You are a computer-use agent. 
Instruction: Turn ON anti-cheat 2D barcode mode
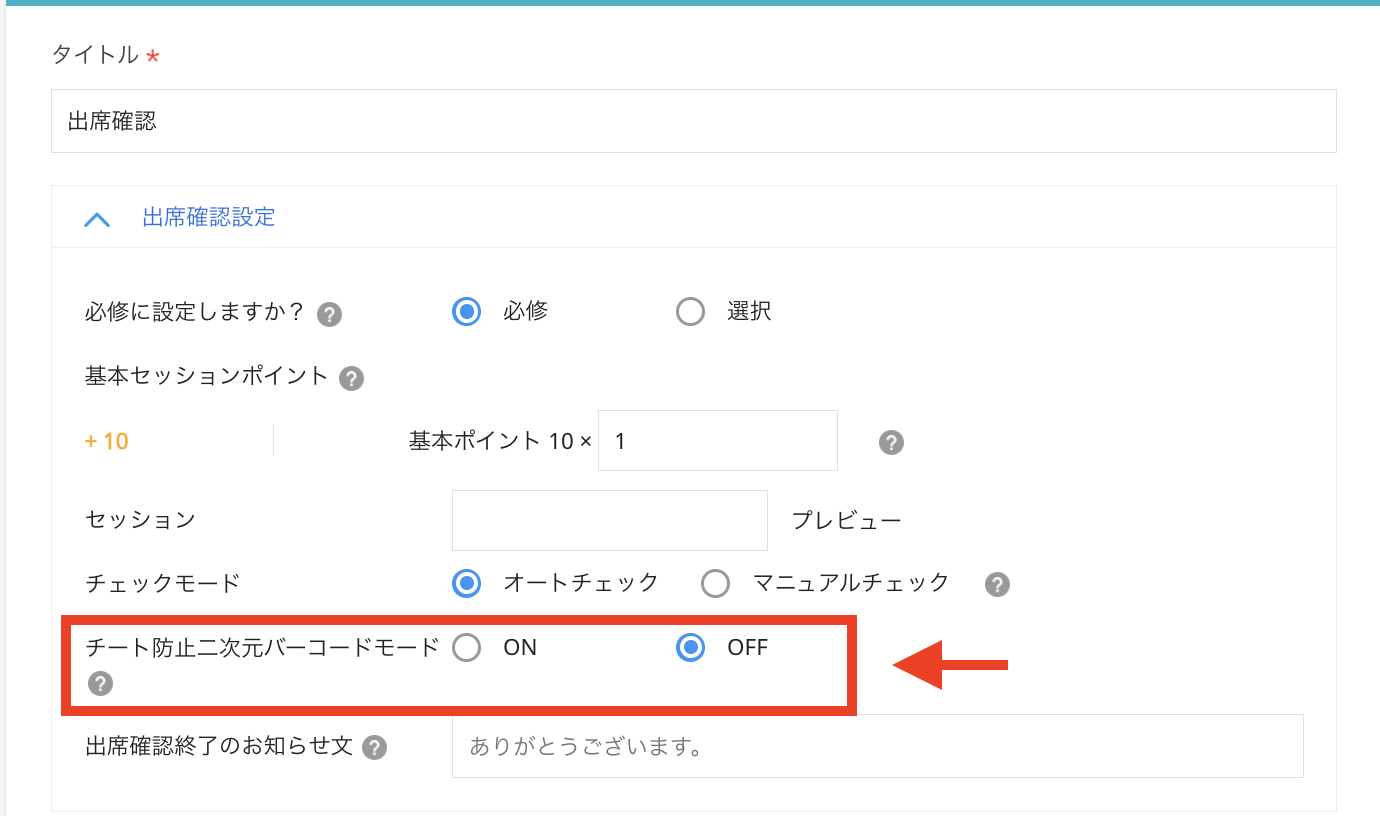pyautogui.click(x=466, y=648)
